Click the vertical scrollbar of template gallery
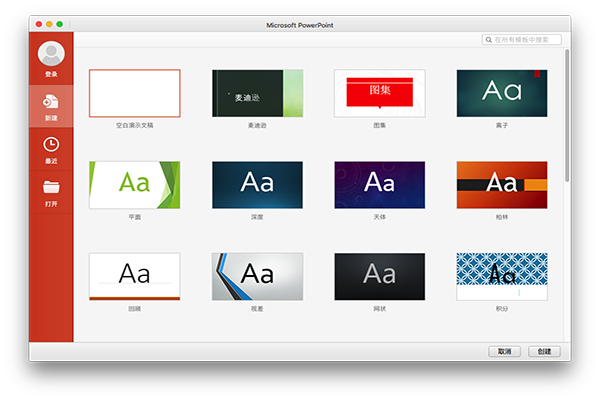Image resolution: width=600 pixels, height=400 pixels. 567,116
